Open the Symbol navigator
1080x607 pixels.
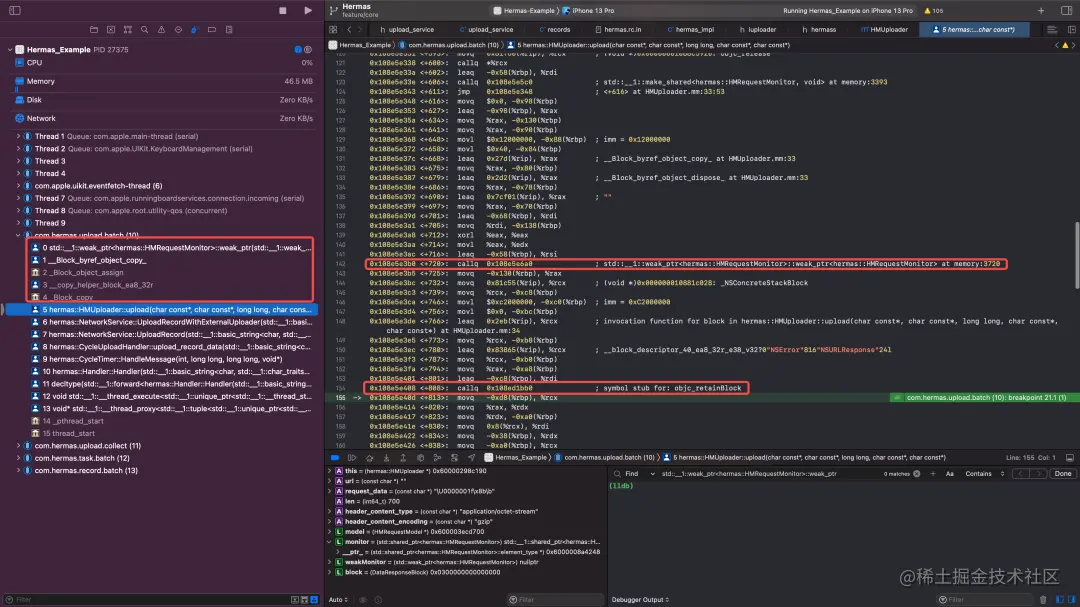pos(127,30)
